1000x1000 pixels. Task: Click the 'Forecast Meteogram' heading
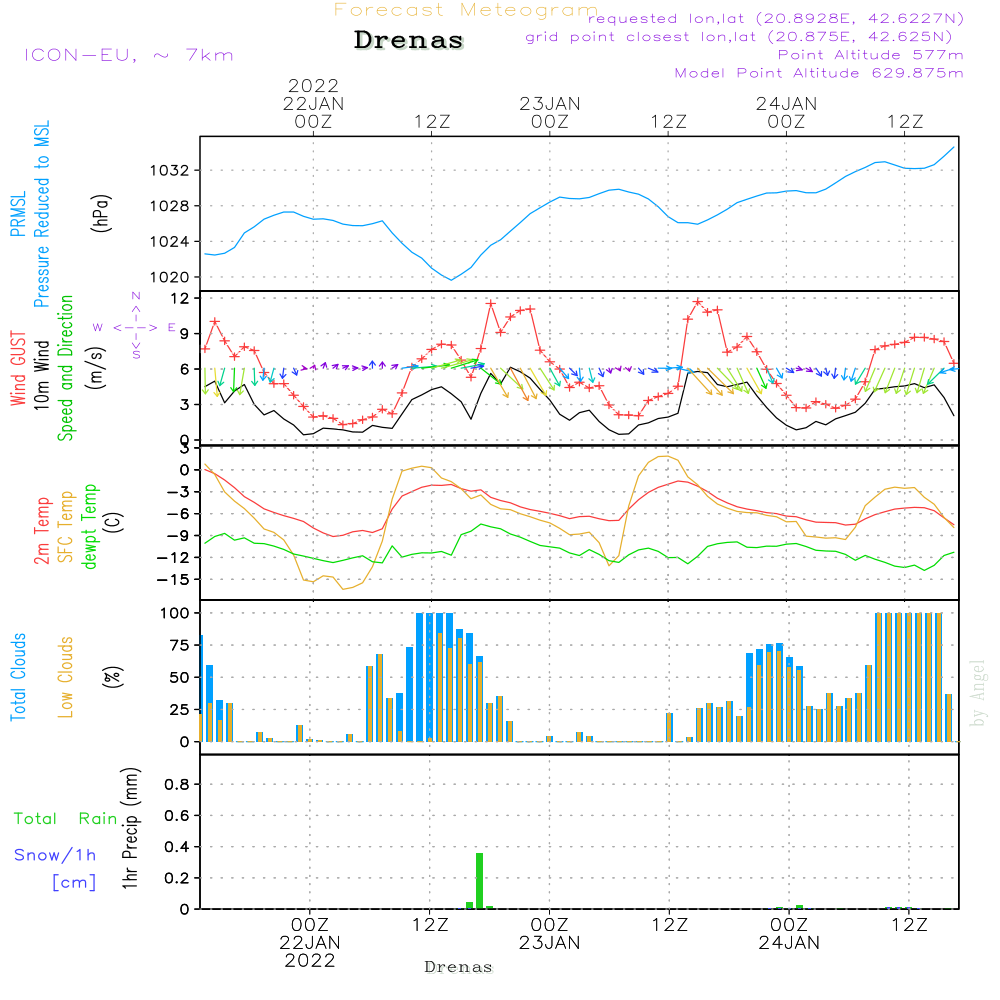point(466,10)
